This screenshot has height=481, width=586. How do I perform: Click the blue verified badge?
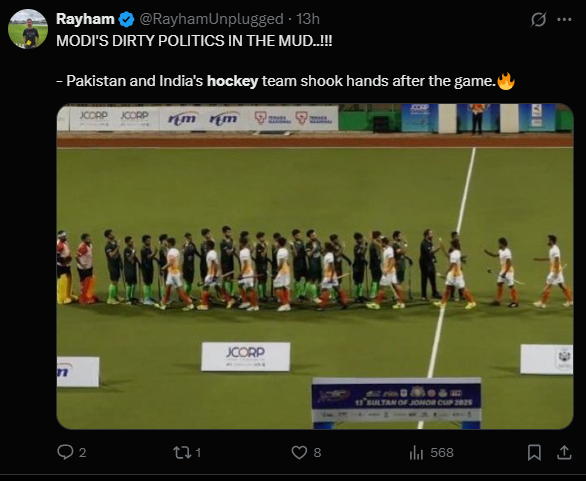(x=126, y=19)
